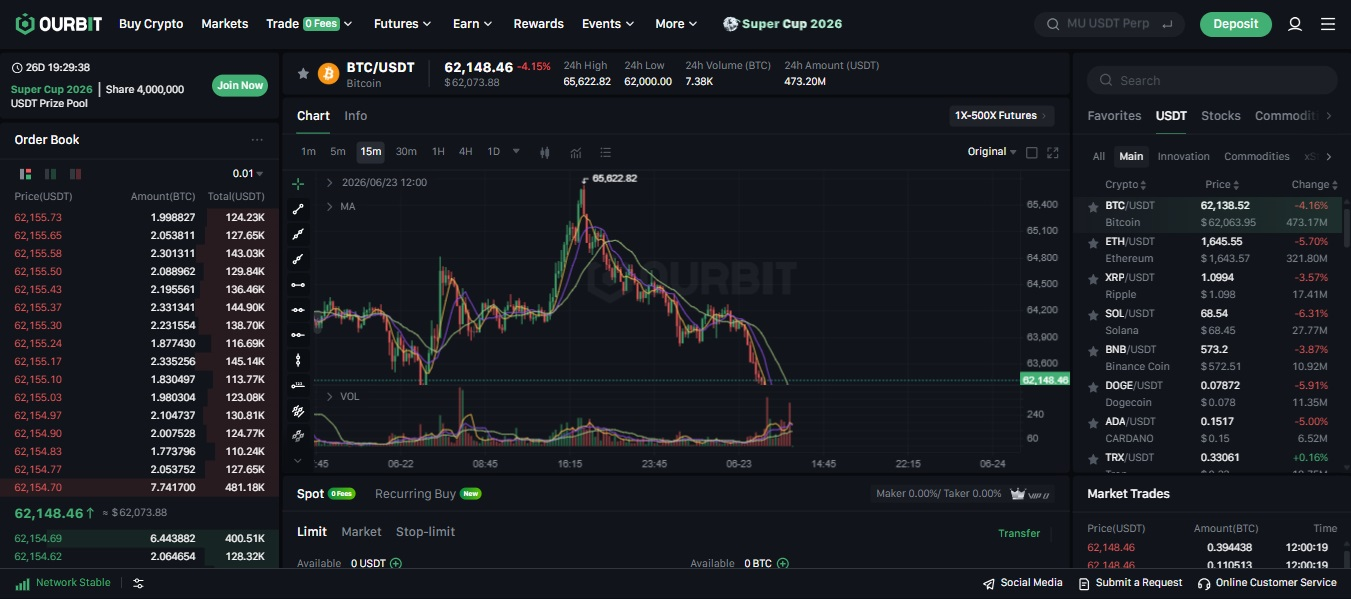1351x599 pixels.
Task: Open more timeframes dropdown after 1D
Action: point(516,152)
